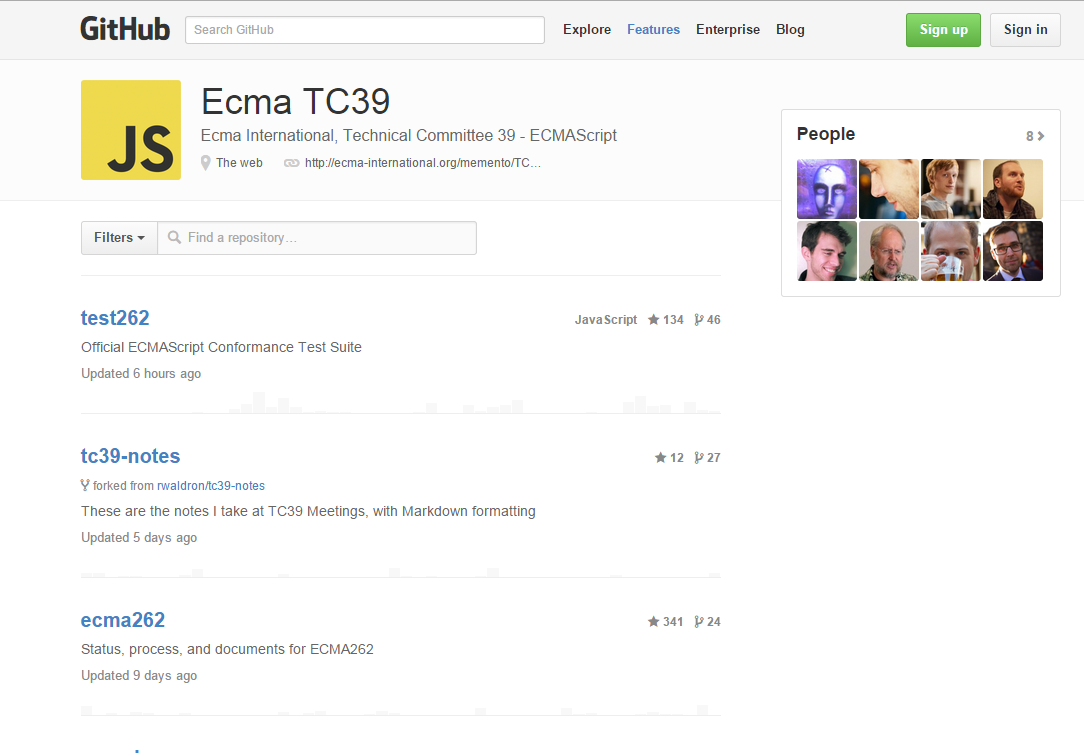1084x753 pixels.
Task: Open the GitHub logo home link
Action: [x=125, y=29]
